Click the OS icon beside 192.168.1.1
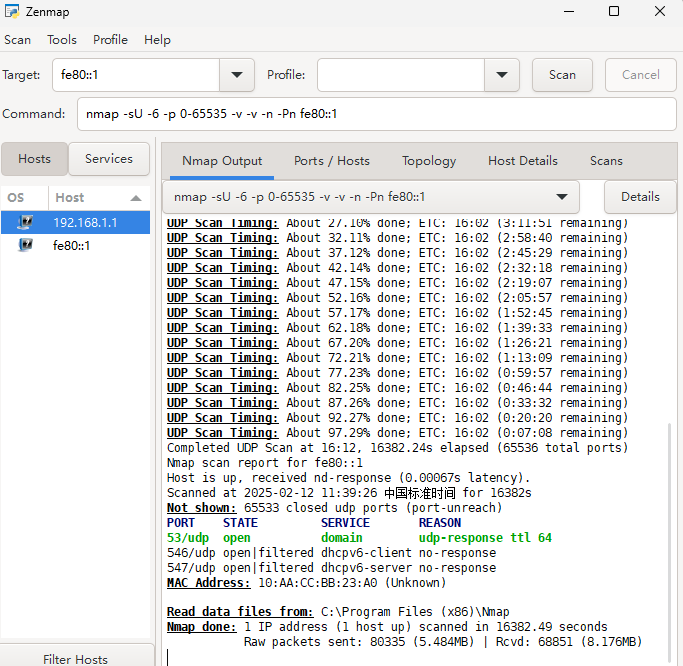The width and height of the screenshot is (683, 666). click(25, 223)
